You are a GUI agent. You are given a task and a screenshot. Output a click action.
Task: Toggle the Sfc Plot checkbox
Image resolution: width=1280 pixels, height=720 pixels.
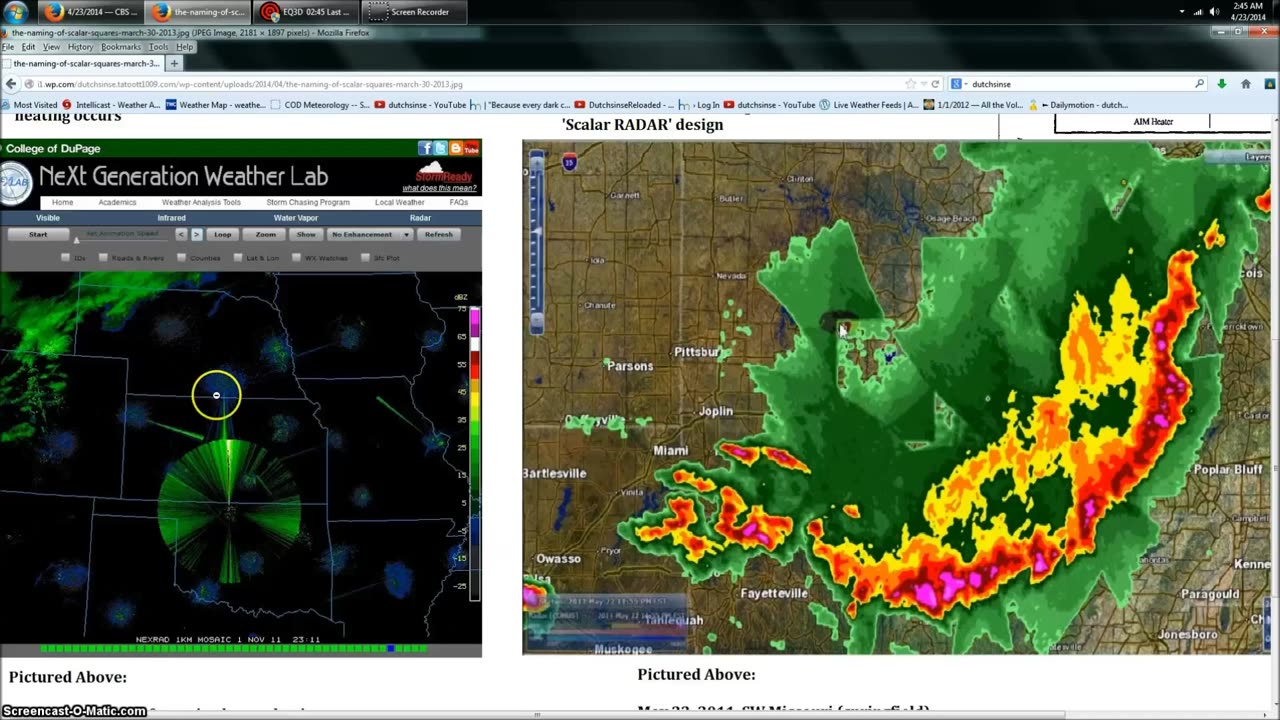click(x=365, y=258)
